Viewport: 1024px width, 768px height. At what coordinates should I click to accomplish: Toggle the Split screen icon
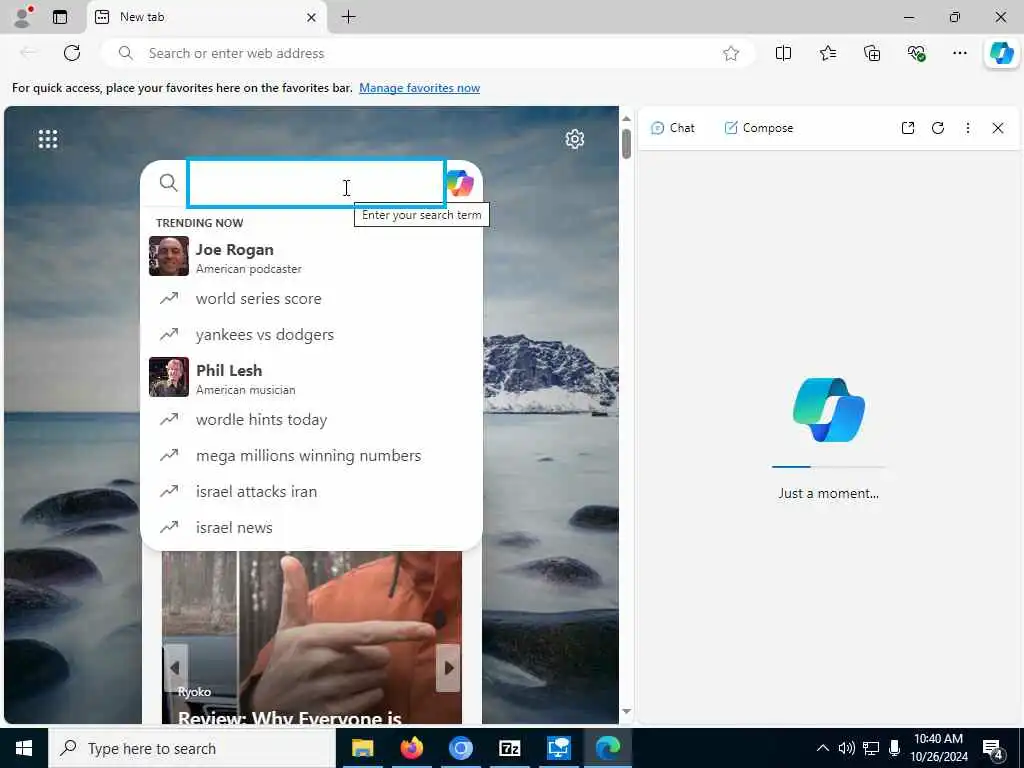783,54
